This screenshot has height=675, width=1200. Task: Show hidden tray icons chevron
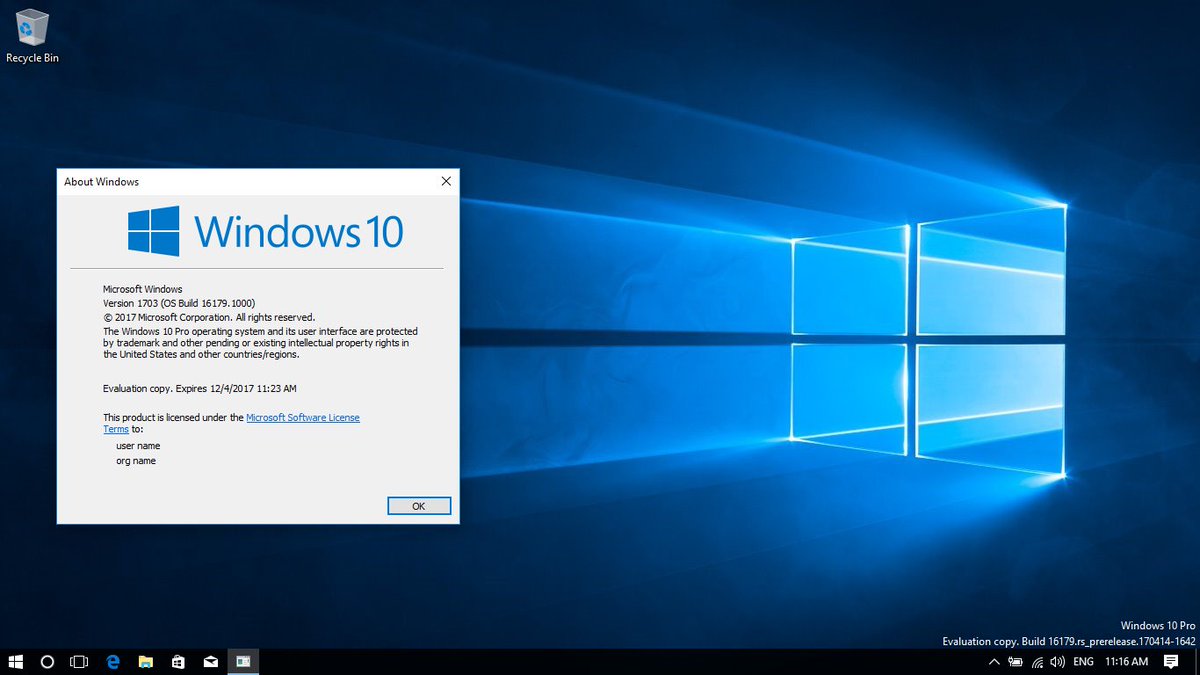click(x=994, y=662)
